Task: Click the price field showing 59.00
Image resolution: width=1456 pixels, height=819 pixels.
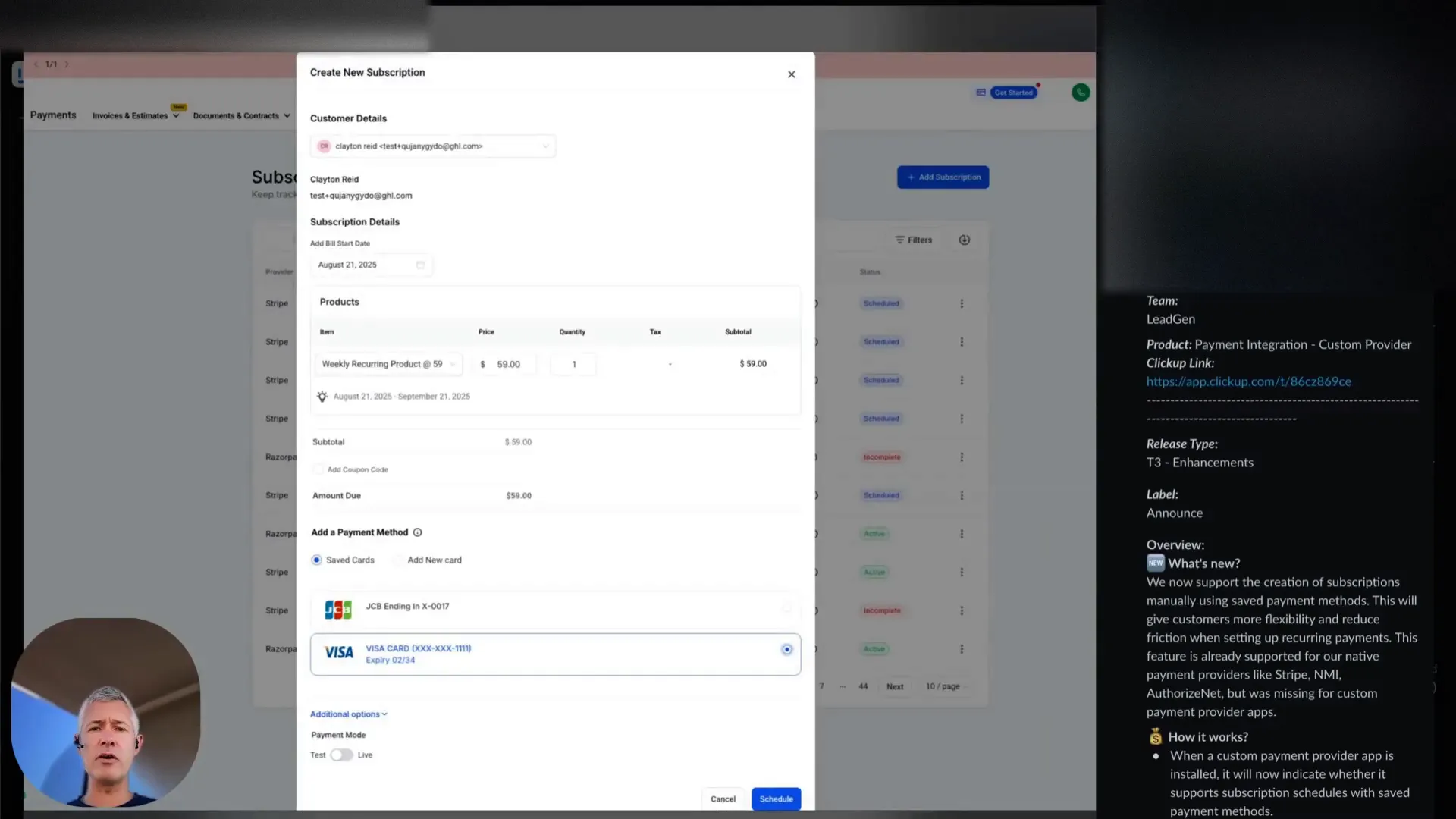Action: (505, 364)
